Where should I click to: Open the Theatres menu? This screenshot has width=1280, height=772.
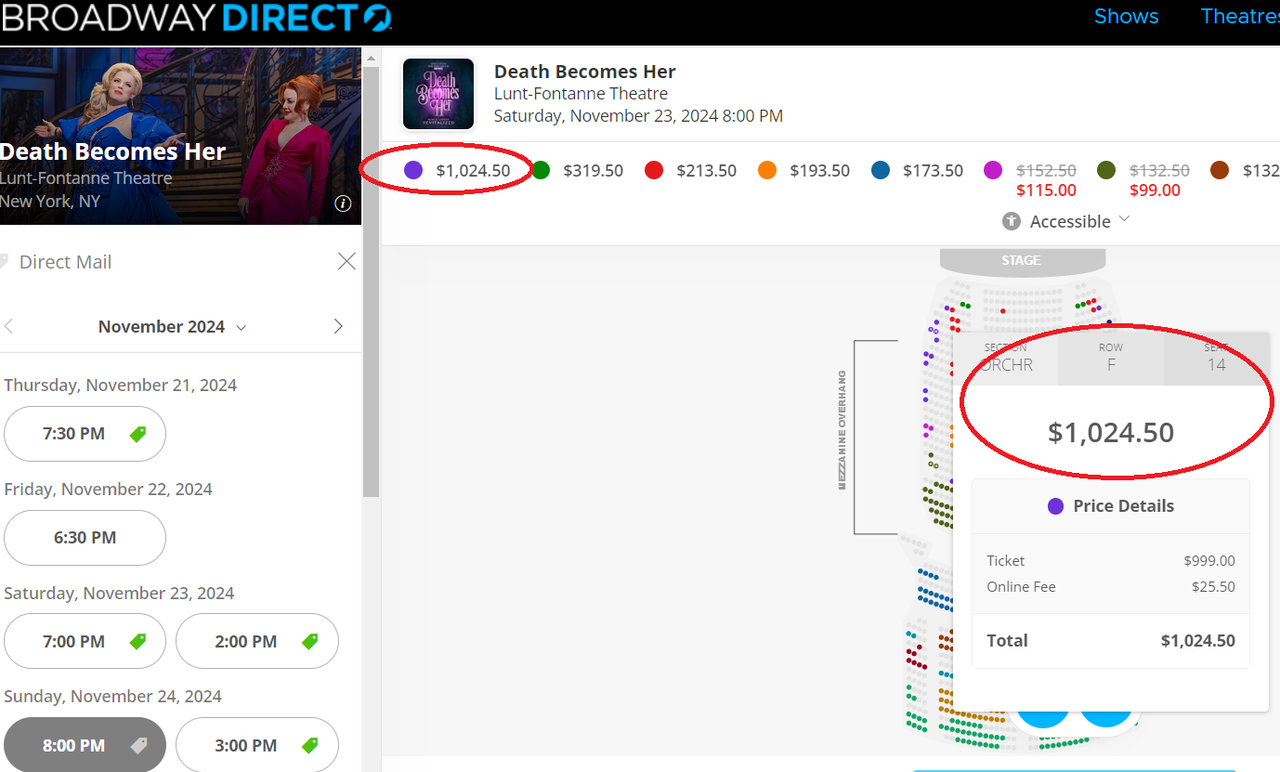pyautogui.click(x=1240, y=16)
